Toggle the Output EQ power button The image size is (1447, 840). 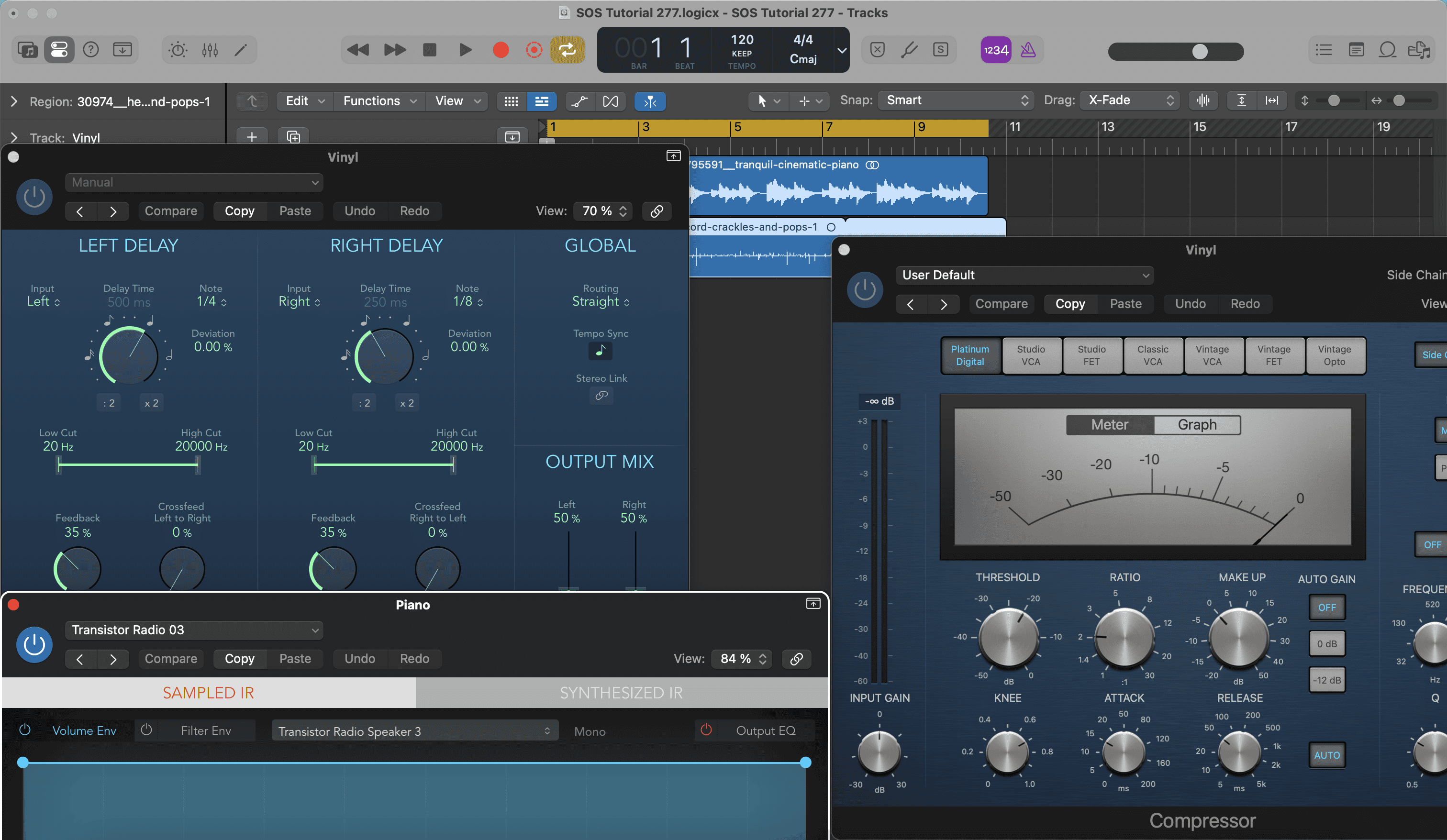(706, 730)
